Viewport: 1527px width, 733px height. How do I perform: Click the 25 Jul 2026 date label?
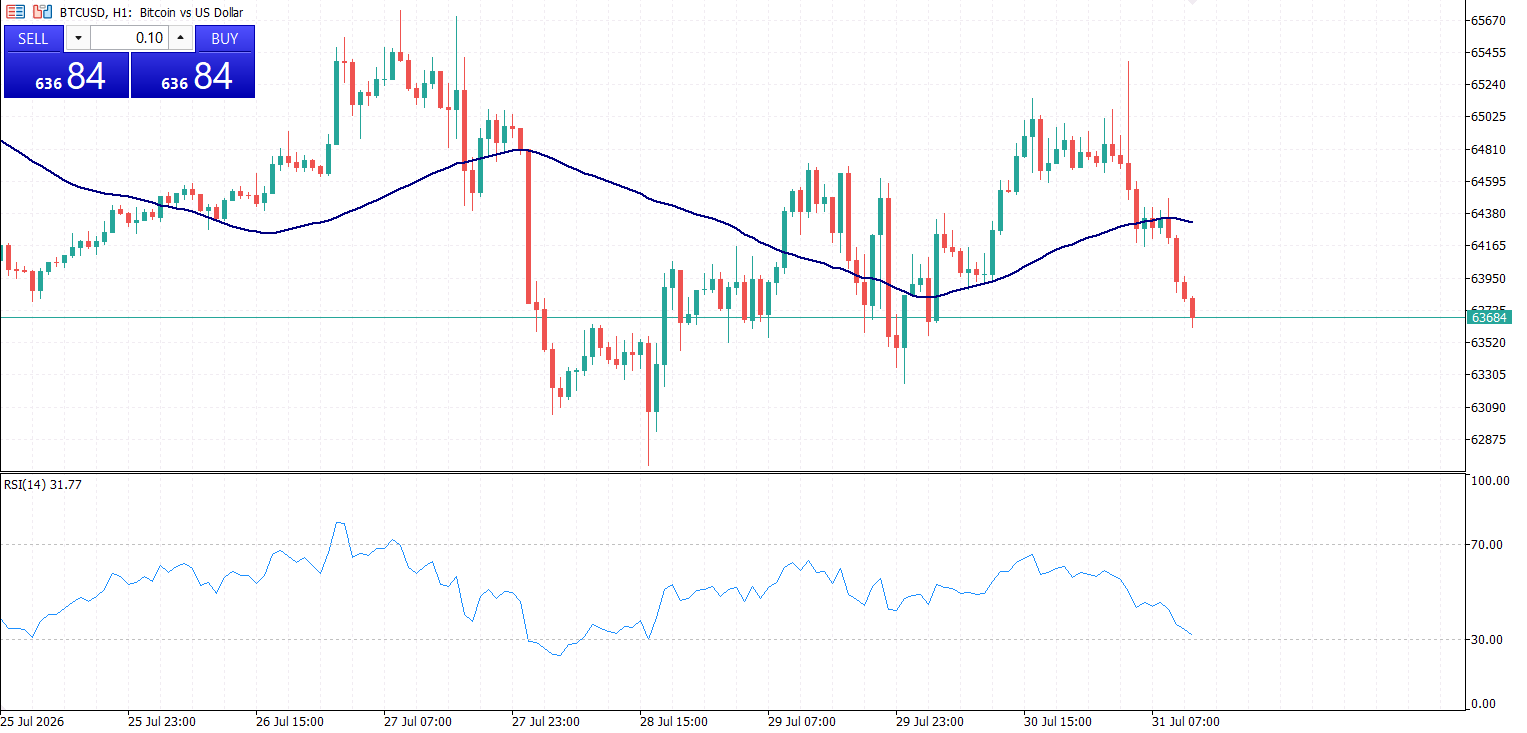[31, 721]
